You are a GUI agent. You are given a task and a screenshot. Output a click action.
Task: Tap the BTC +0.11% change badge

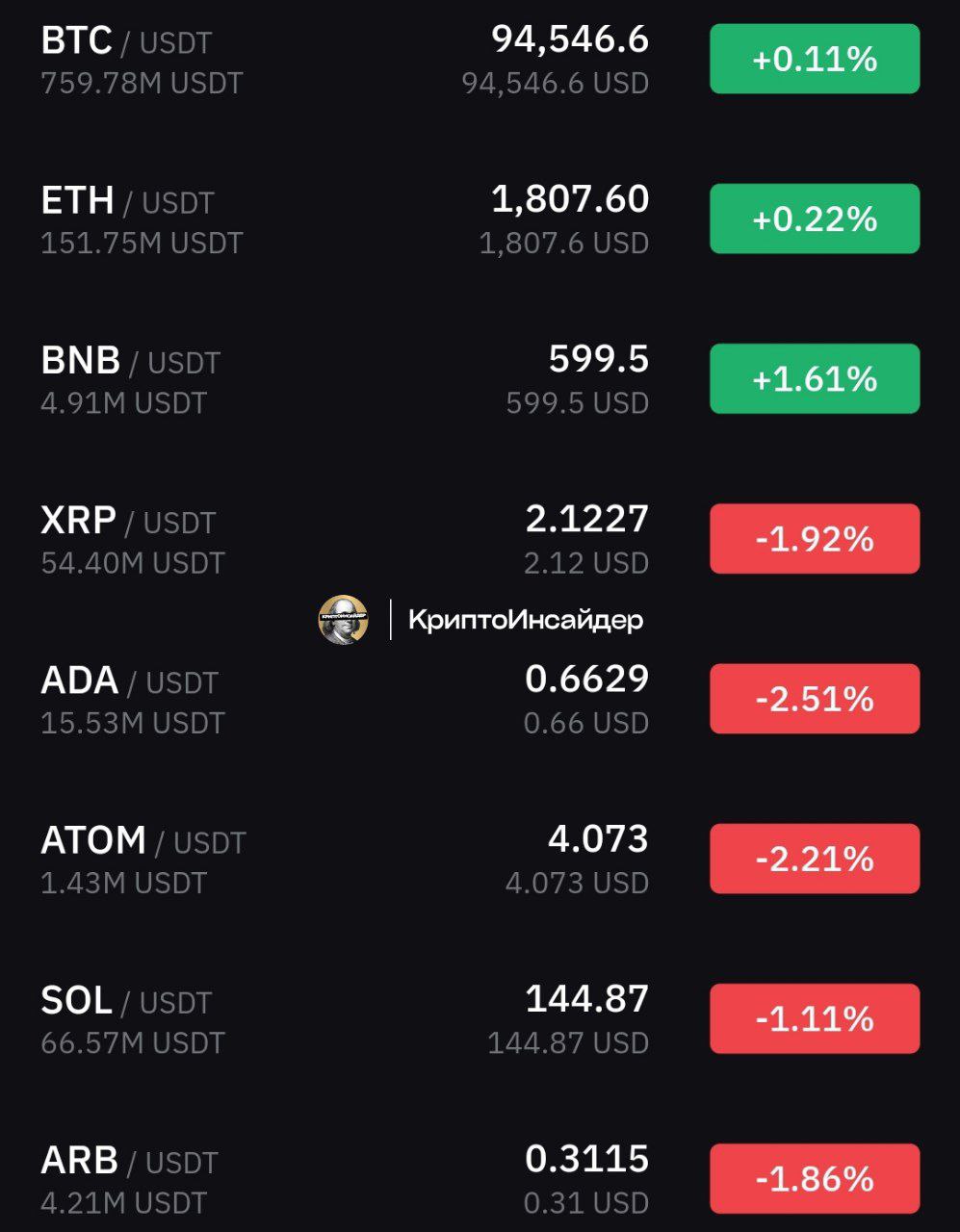815,59
